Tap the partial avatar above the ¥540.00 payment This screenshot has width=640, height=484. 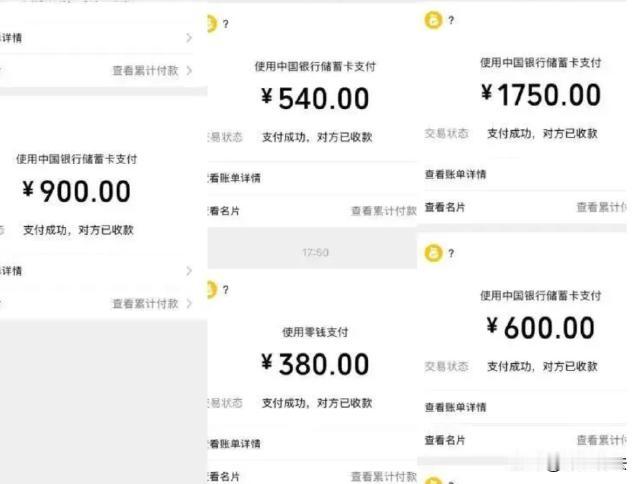pyautogui.click(x=212, y=24)
